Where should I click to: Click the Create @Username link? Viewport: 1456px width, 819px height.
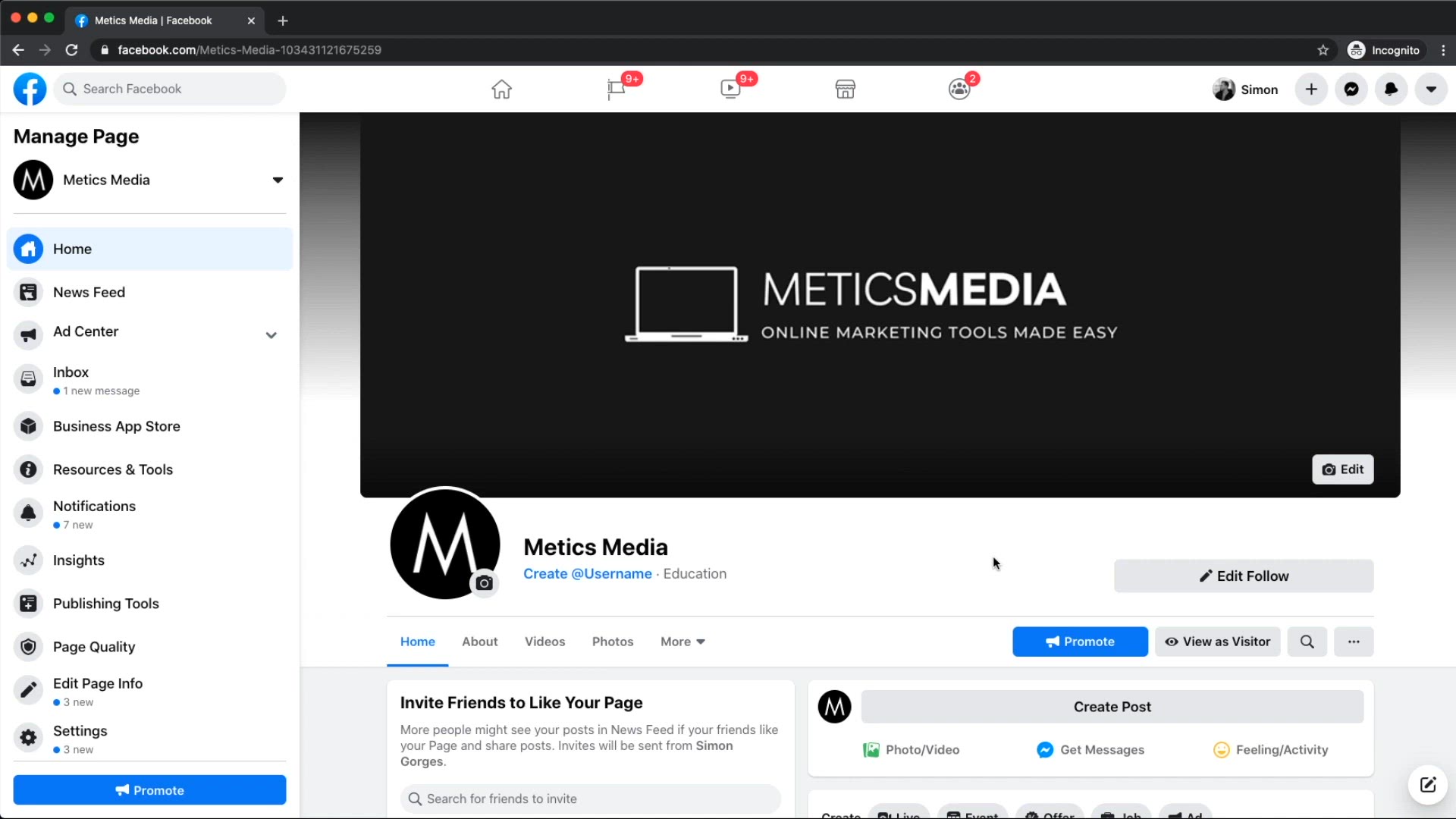[587, 574]
